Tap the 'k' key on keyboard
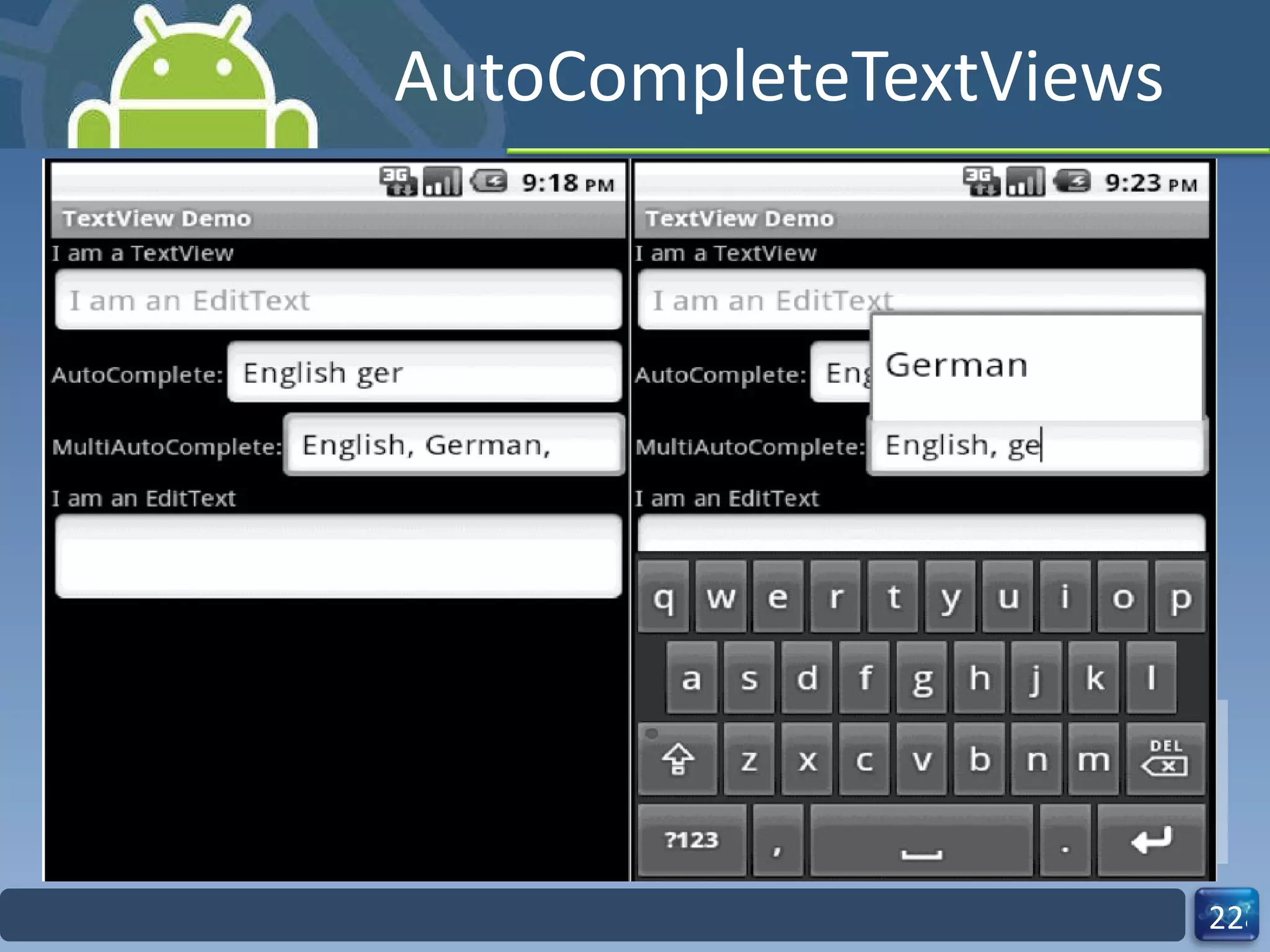This screenshot has width=1270, height=952. point(1094,677)
